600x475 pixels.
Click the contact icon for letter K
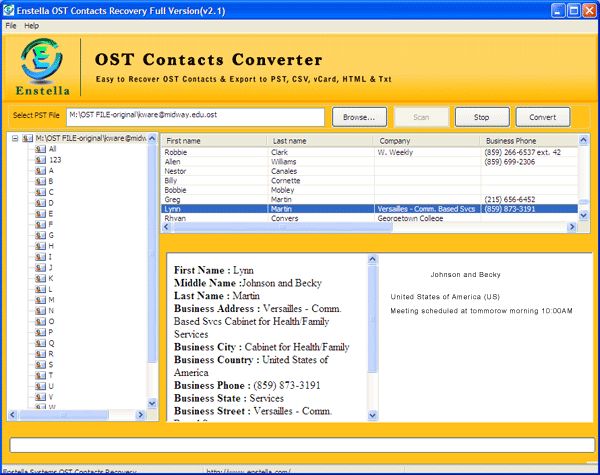(x=40, y=278)
